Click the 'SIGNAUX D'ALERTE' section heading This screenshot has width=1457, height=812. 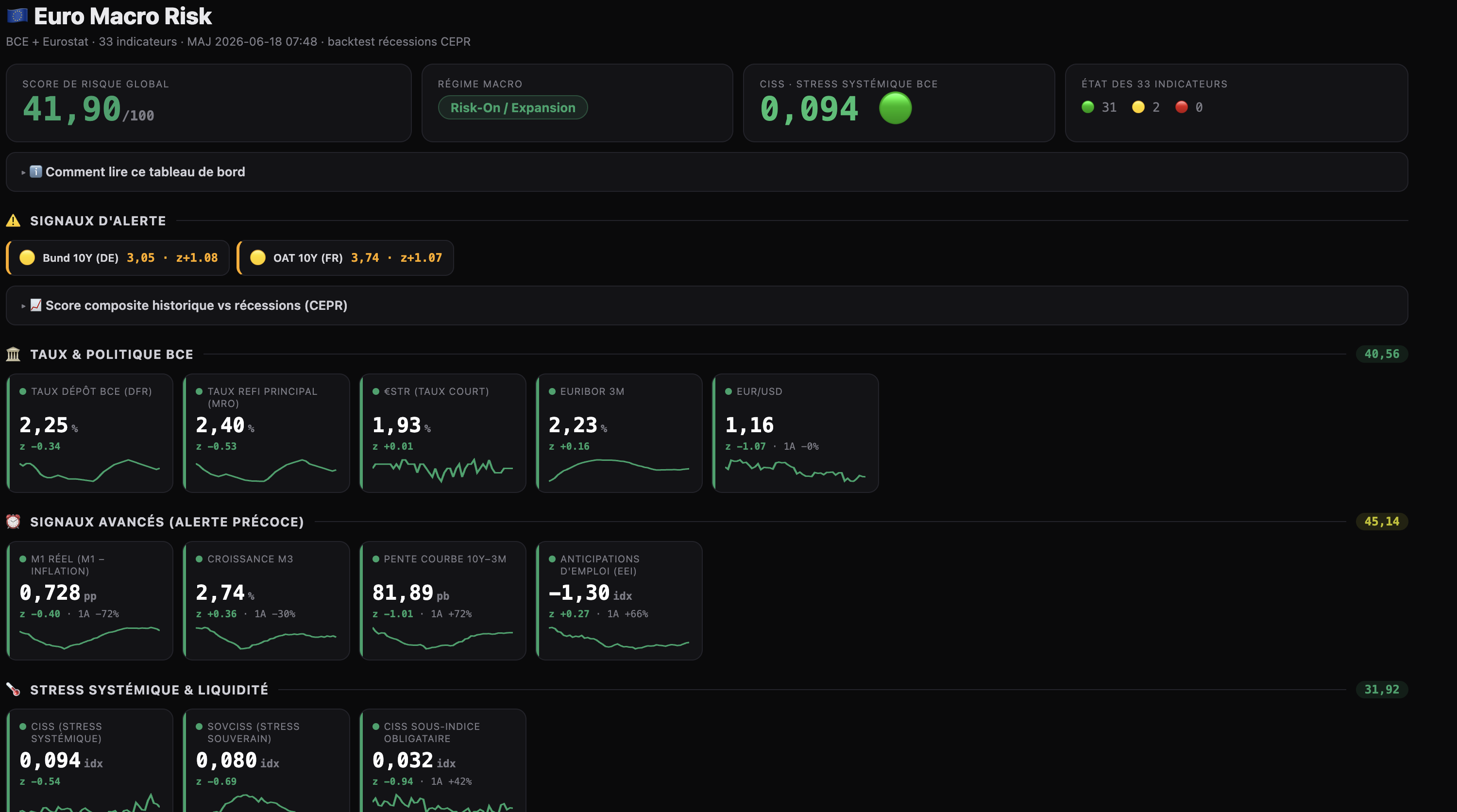pos(98,221)
